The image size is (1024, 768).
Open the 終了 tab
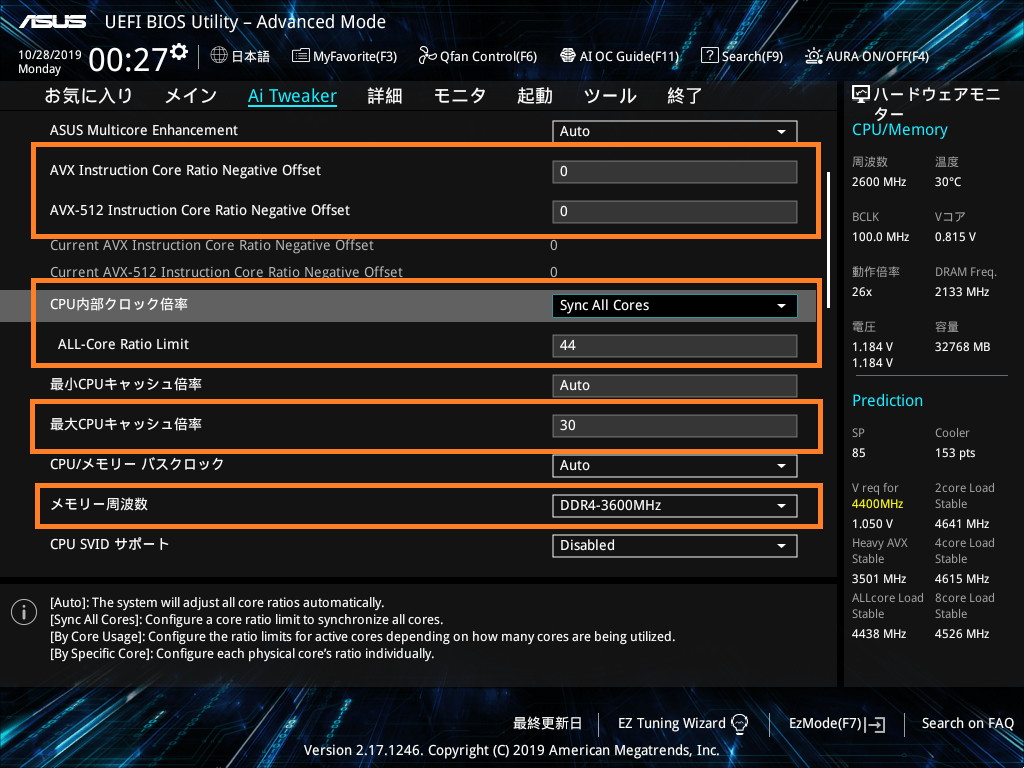685,96
